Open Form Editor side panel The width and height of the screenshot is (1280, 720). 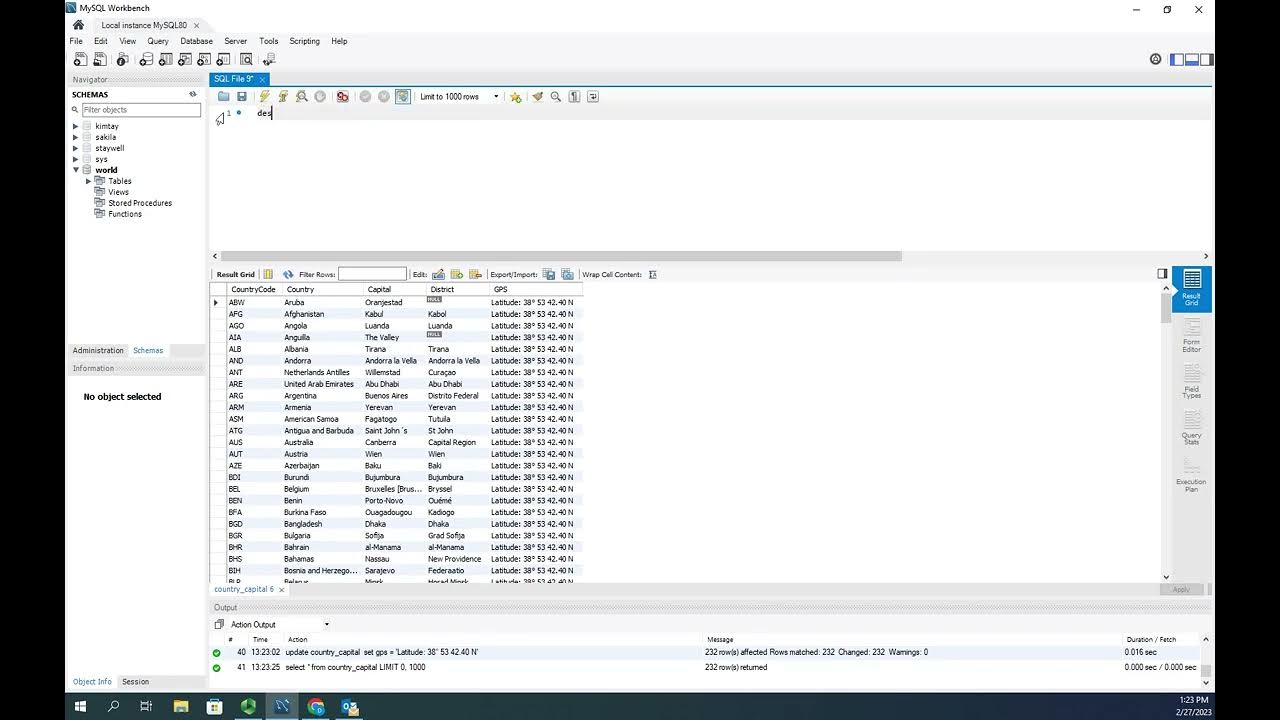pos(1191,336)
